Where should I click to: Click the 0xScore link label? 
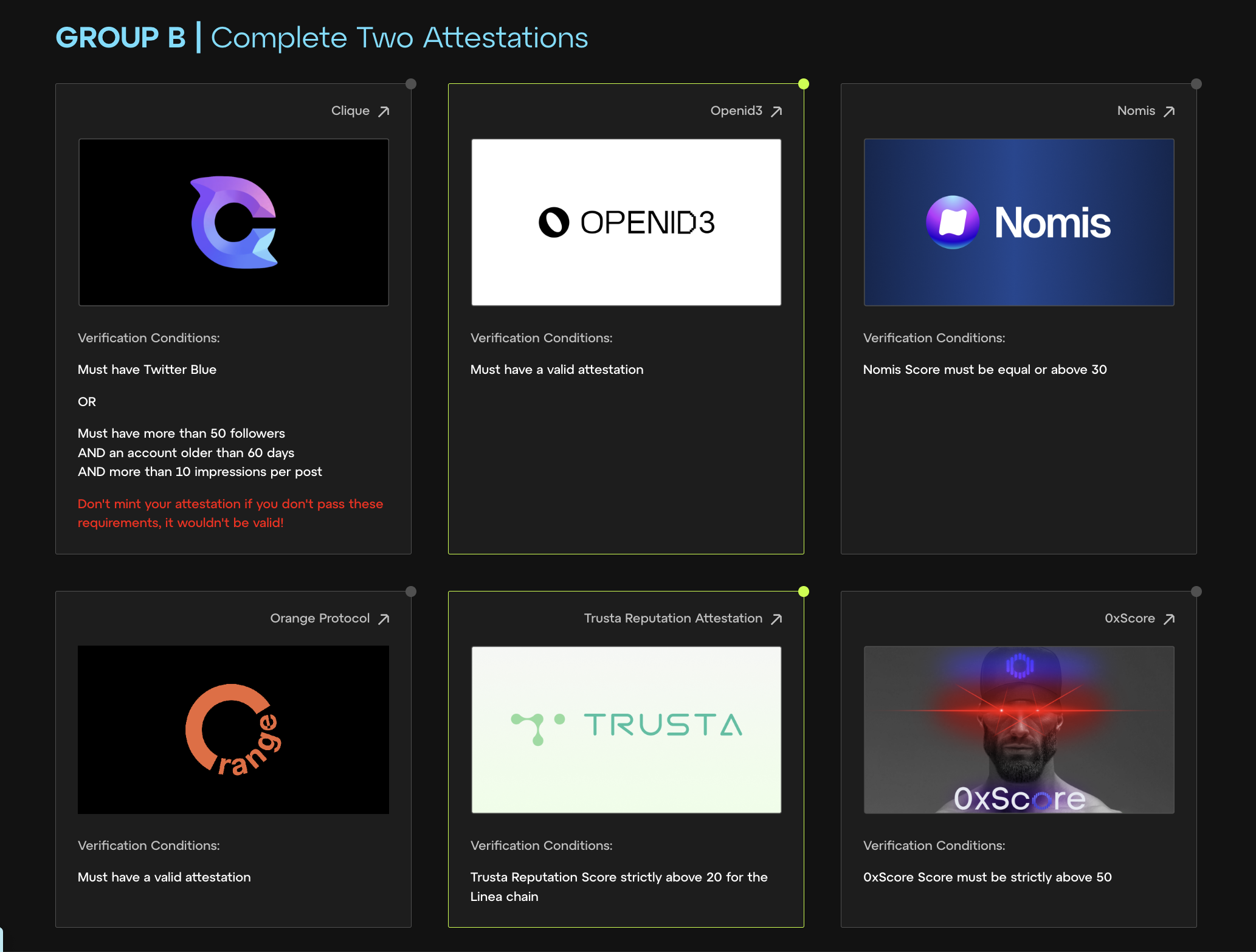pyautogui.click(x=1130, y=618)
